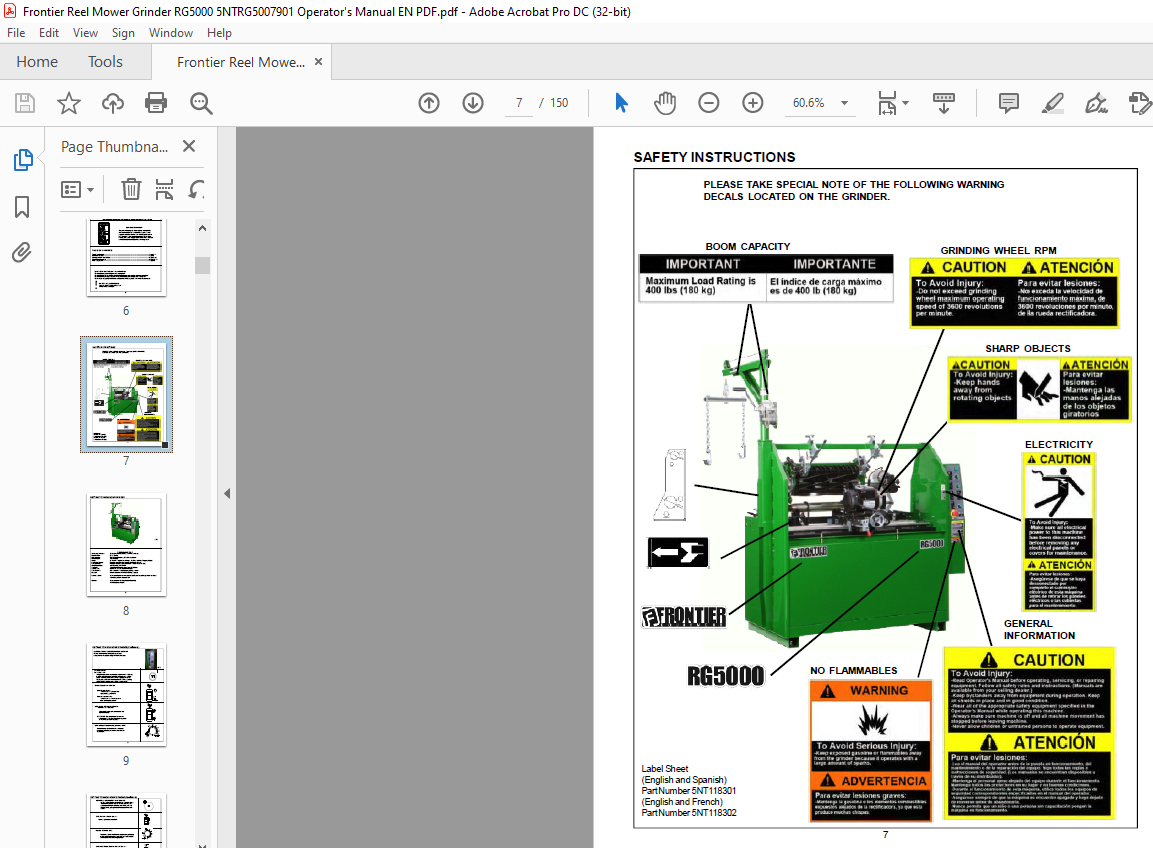
Task: Select page 7 thumbnail
Action: 126,394
